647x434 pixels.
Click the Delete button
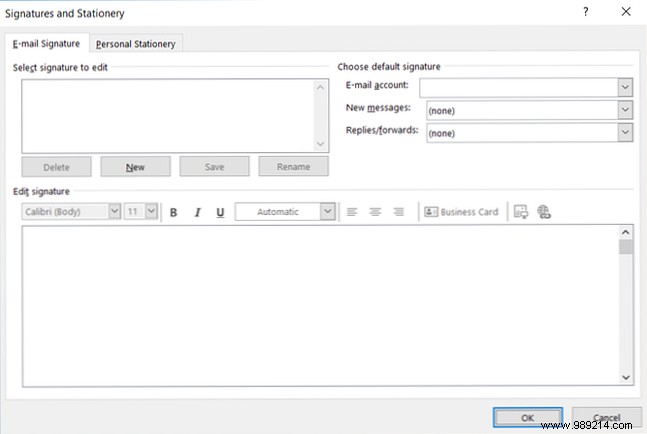point(57,167)
